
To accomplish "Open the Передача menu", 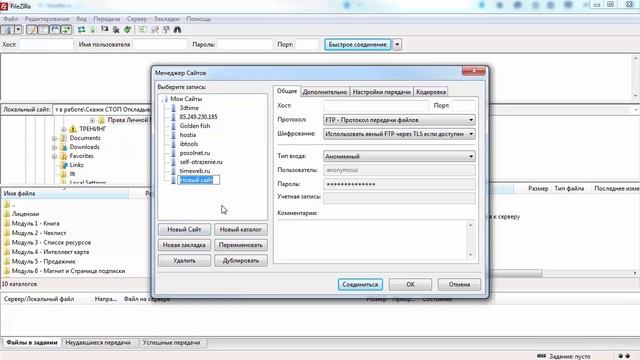I will click(x=107, y=19).
